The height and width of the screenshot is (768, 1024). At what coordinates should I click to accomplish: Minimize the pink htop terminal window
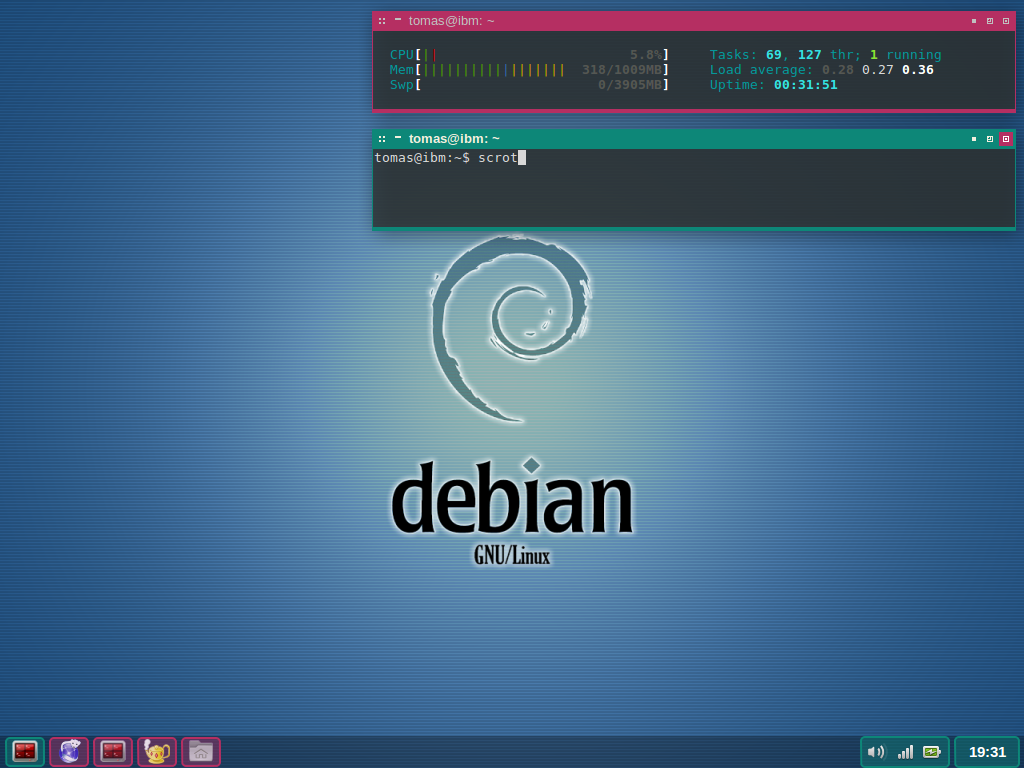coord(974,21)
